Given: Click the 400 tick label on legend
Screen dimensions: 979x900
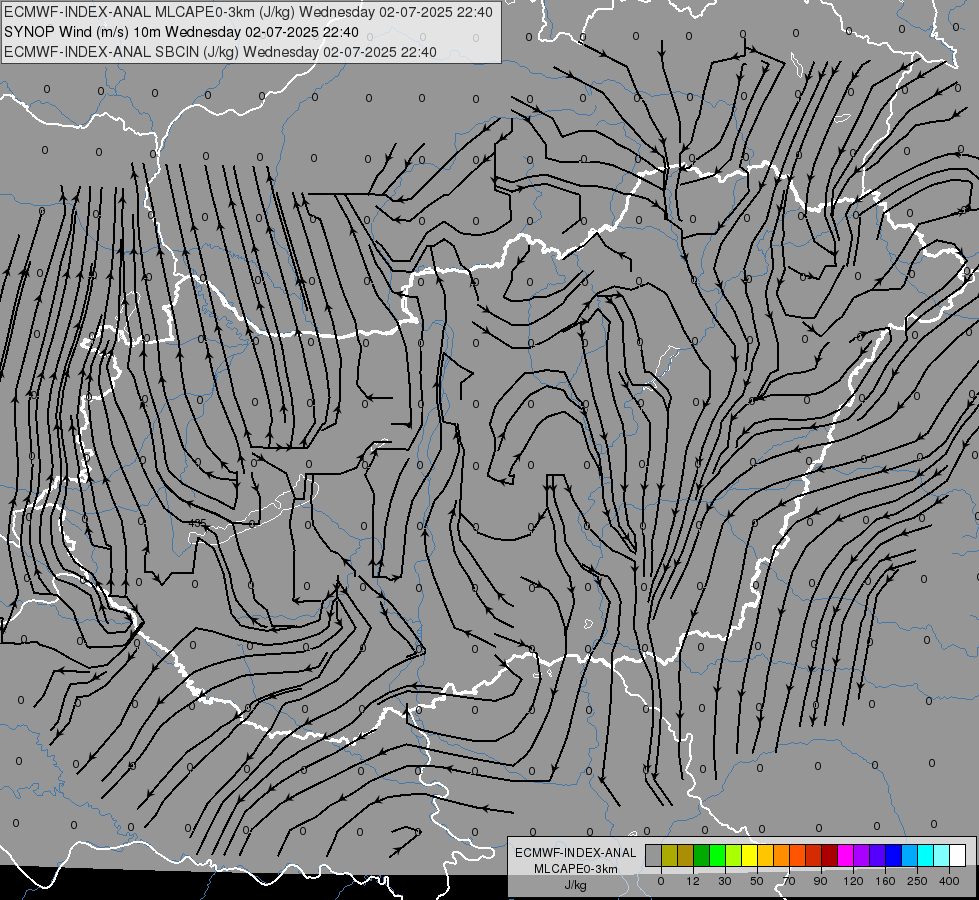Looking at the screenshot, I should (x=949, y=881).
